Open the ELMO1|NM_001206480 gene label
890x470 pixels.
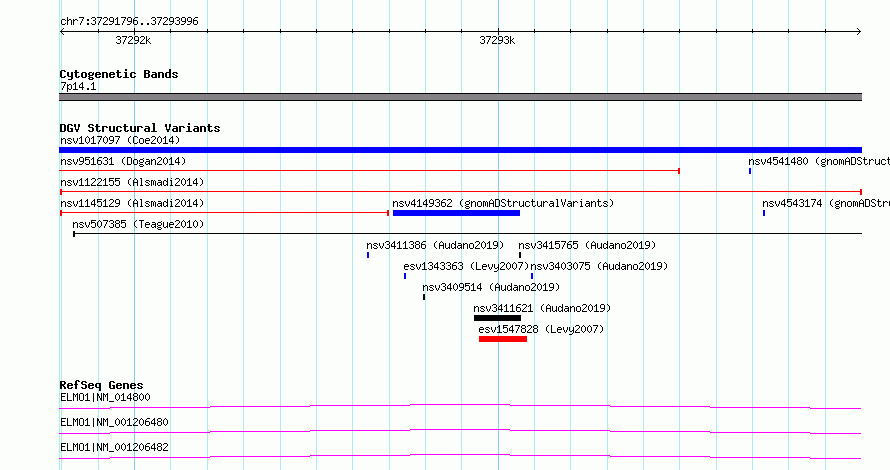tap(114, 422)
